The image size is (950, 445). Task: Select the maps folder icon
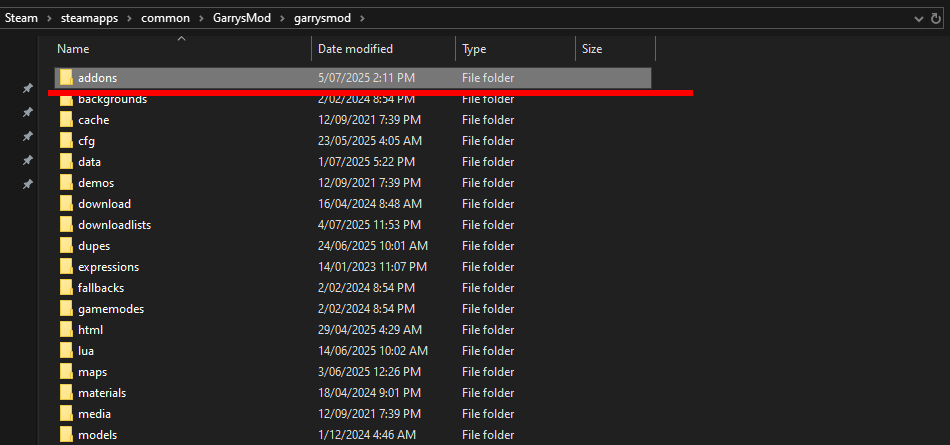coord(66,372)
